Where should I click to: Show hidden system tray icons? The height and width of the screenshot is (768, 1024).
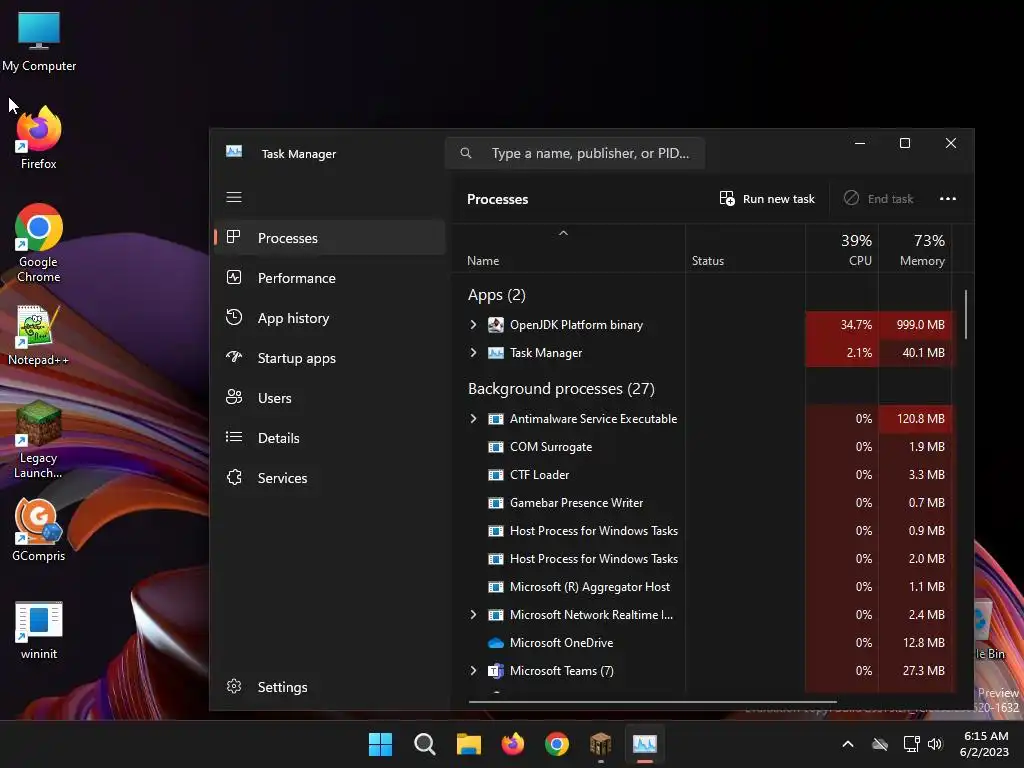pos(848,744)
